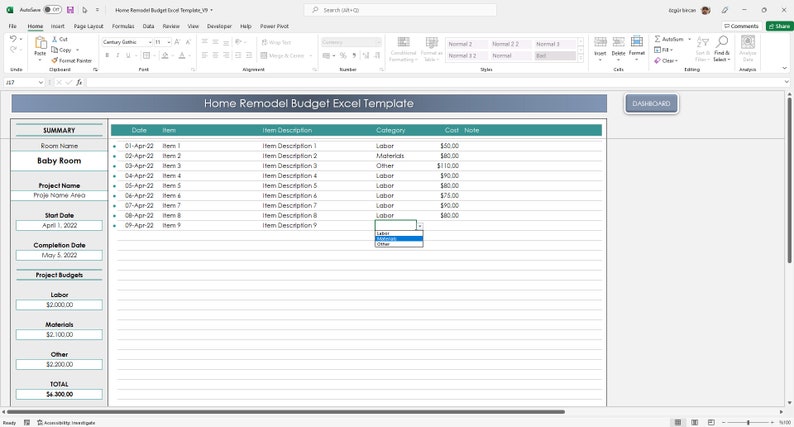Open the Data ribbon tab
This screenshot has width=794, height=427.
coord(148,26)
